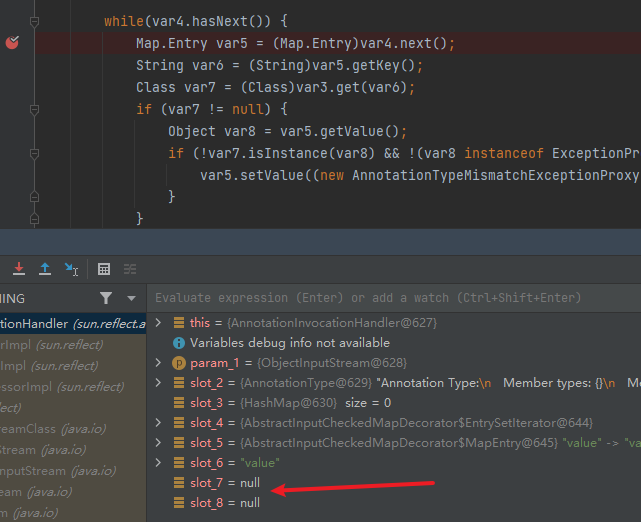641x522 pixels.
Task: Click the Run to Cursor icon
Action: 71,269
